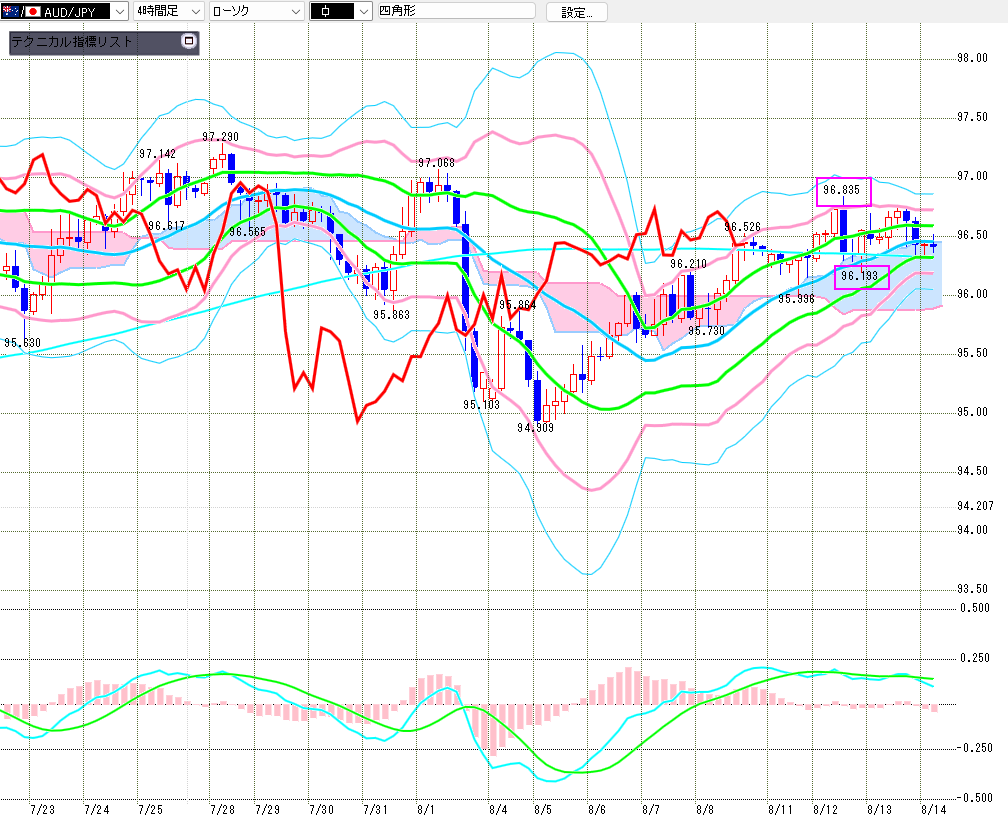Click the 97.50 price axis label
Viewport: 1008px width, 819px height.
point(972,117)
